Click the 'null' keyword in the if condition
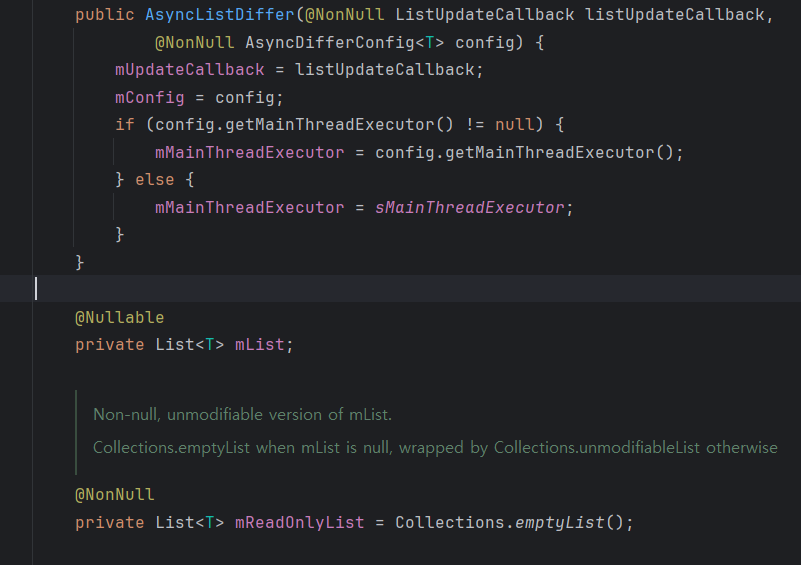The height and width of the screenshot is (565, 801). 514,125
